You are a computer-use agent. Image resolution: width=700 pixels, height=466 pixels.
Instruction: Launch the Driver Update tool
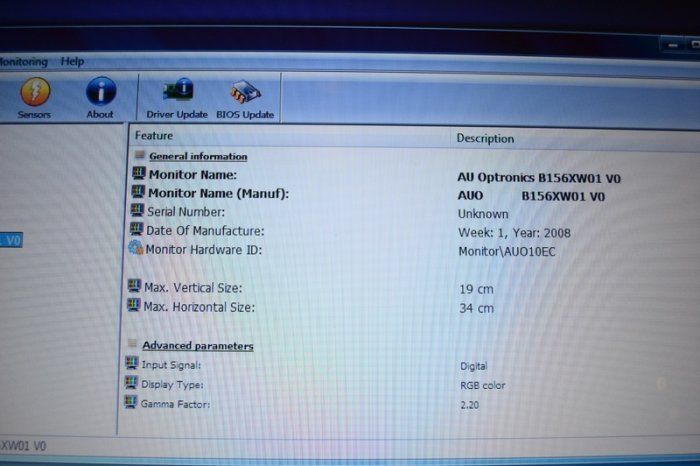pos(177,99)
